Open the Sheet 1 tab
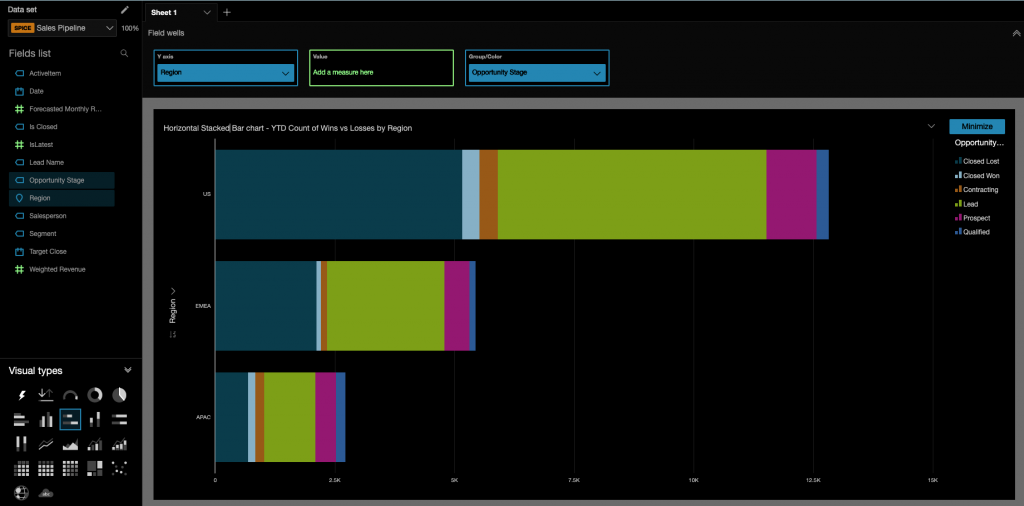 pyautogui.click(x=170, y=12)
